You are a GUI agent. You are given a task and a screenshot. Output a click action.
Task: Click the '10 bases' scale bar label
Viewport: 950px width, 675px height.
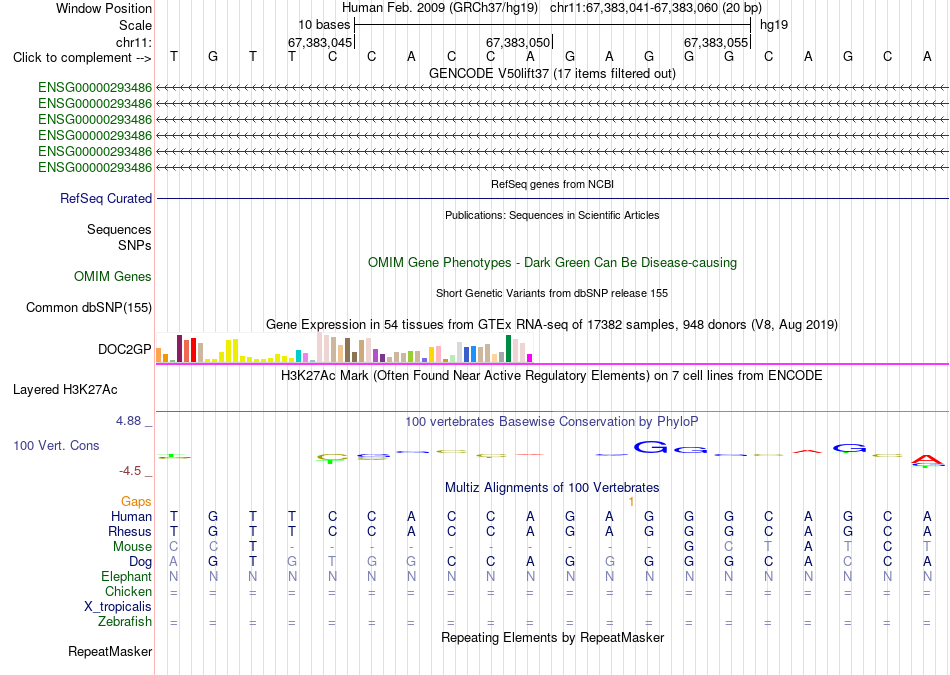324,25
